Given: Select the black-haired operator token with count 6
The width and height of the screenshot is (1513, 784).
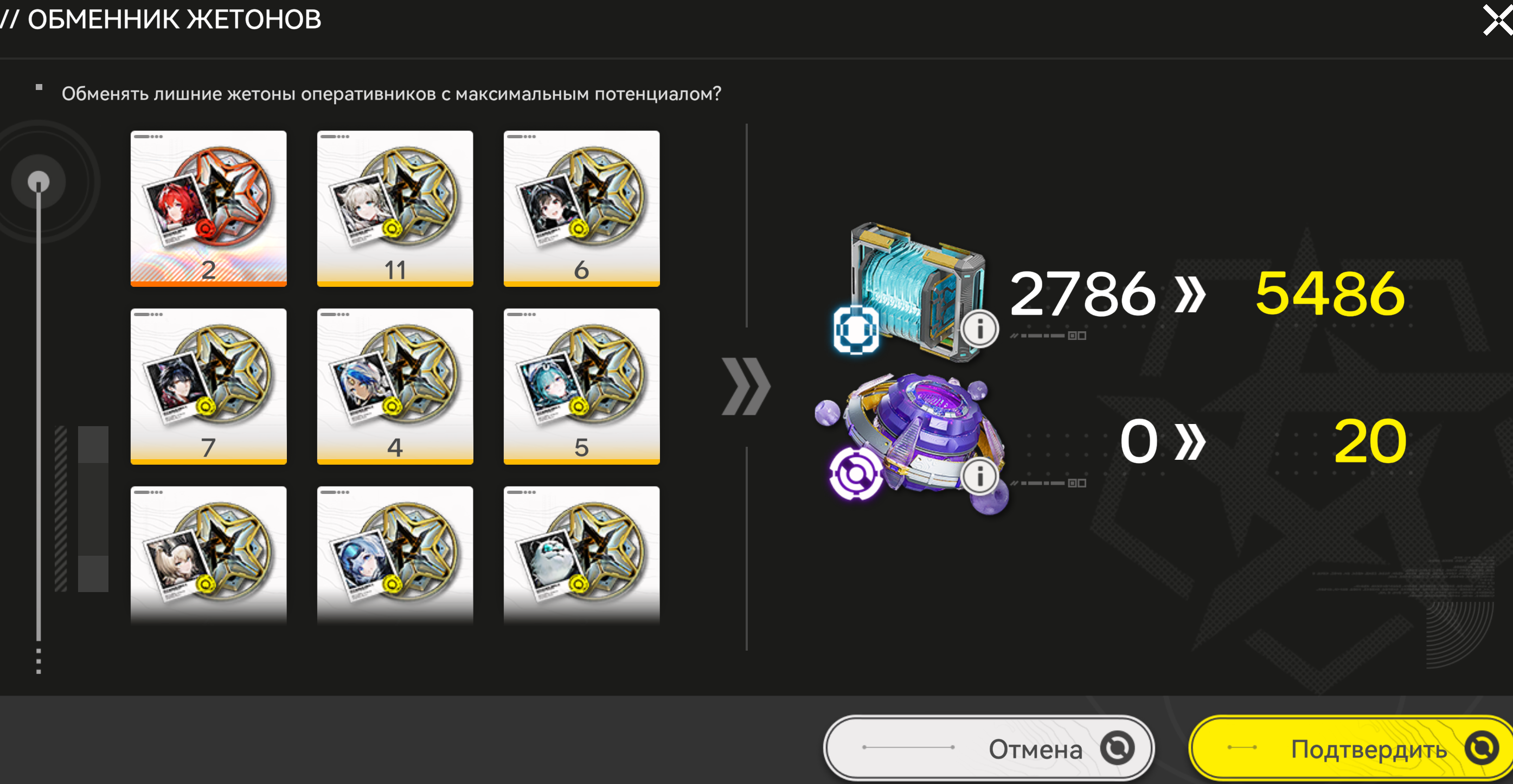Looking at the screenshot, I should (x=581, y=209).
